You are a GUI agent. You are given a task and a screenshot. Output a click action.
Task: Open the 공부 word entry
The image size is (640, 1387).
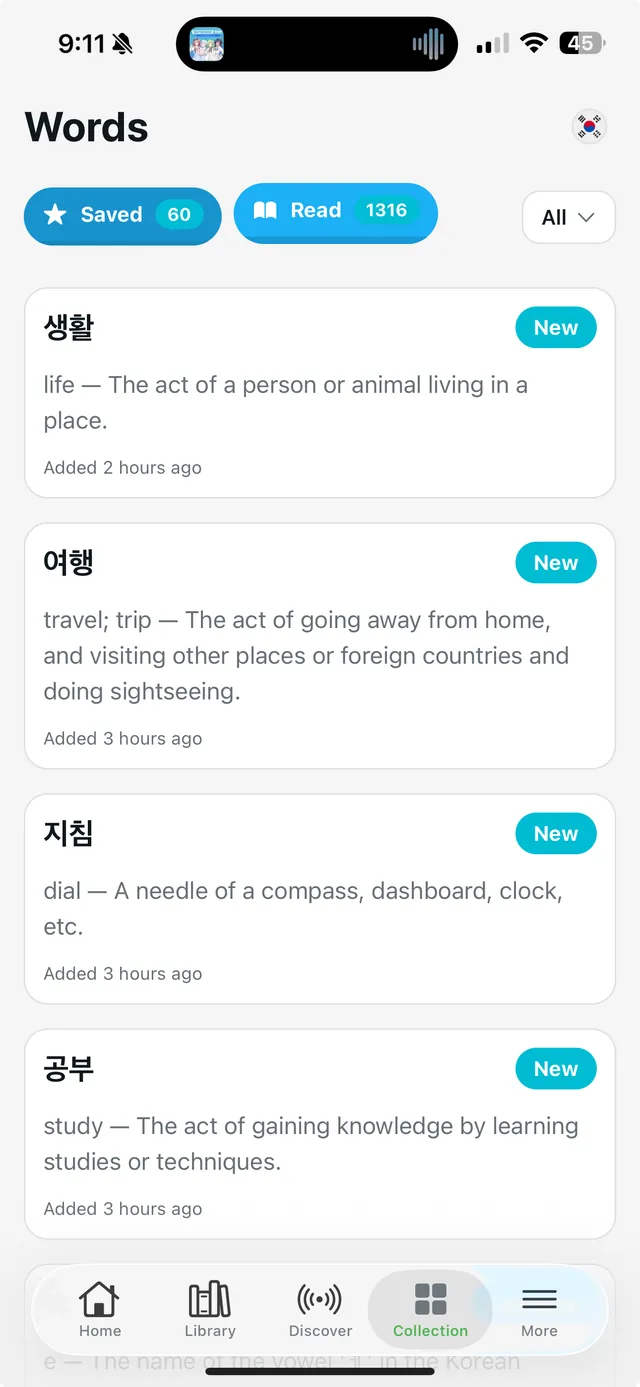coord(320,1133)
